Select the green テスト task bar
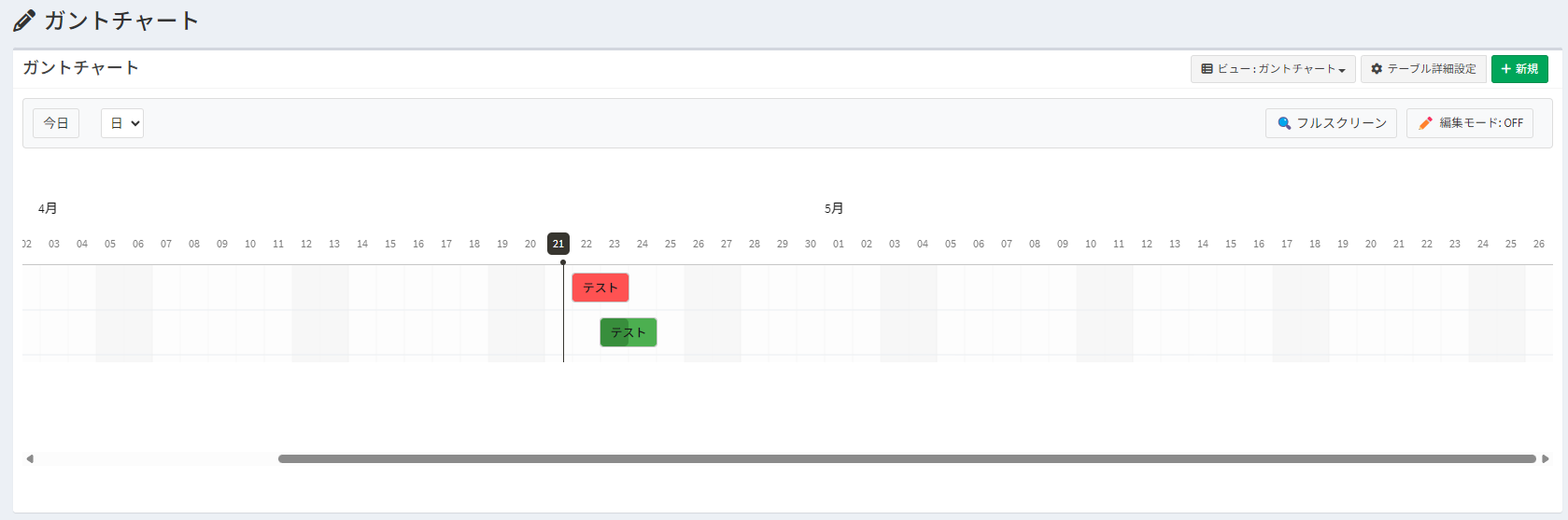 (629, 332)
